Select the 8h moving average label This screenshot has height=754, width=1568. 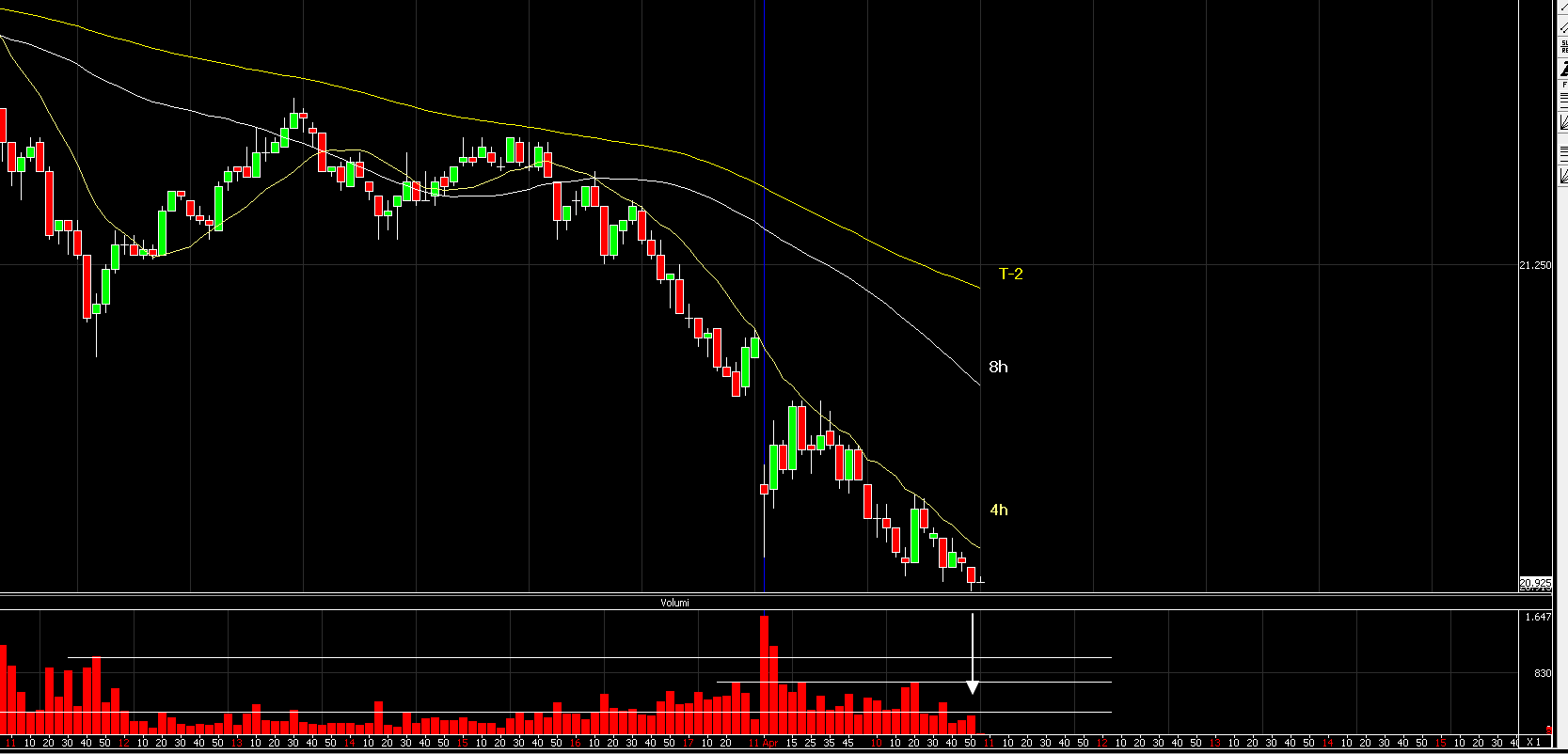998,367
